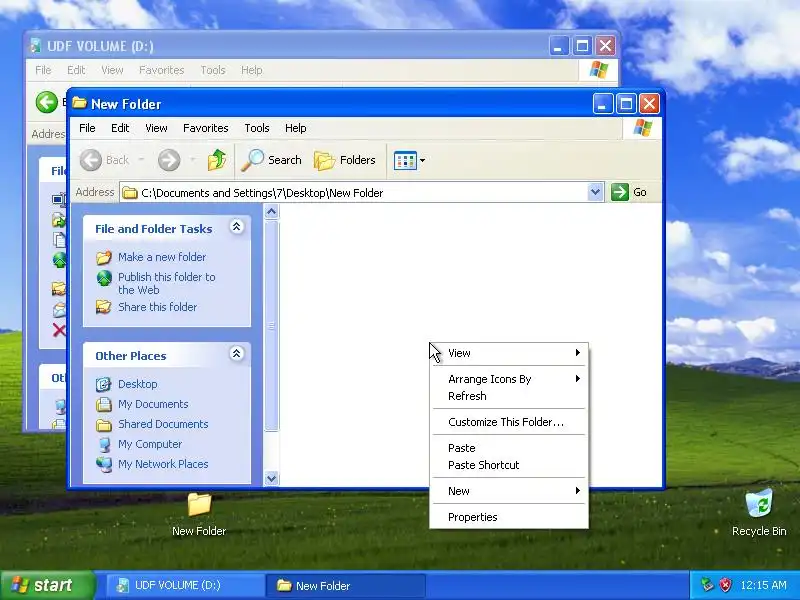Click drive icon in UDF VOLUME title bar

35,45
